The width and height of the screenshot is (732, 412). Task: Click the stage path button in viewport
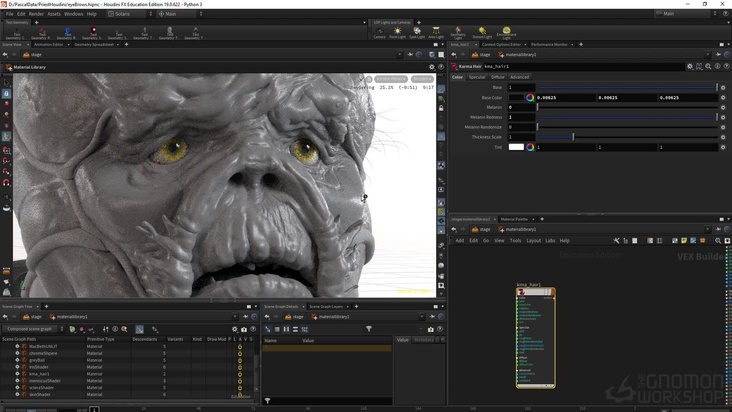(x=32, y=55)
